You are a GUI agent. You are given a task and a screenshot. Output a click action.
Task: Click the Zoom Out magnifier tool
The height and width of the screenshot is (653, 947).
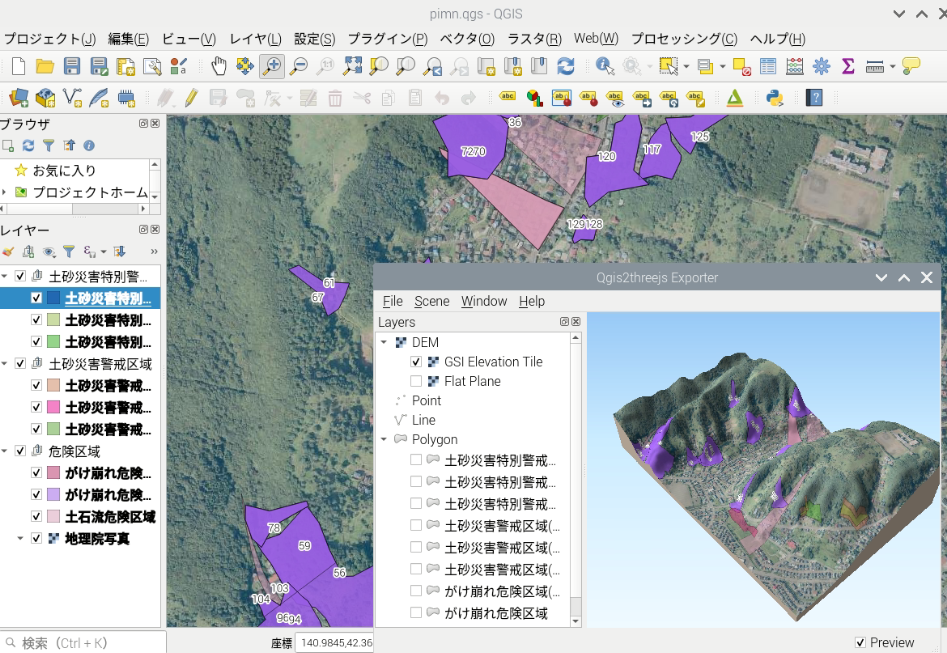click(298, 67)
